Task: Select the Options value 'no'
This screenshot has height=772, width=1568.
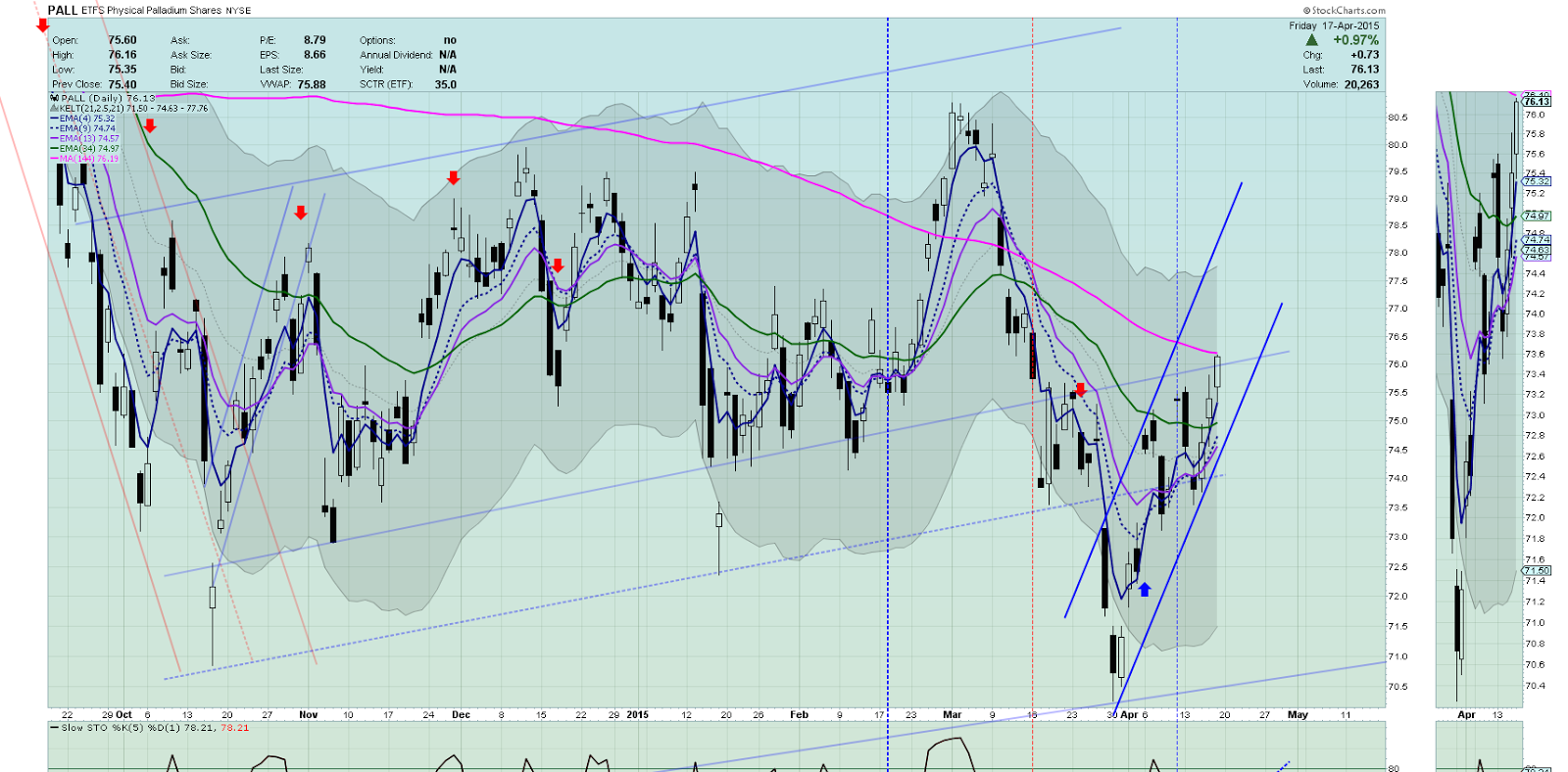Action: click(x=450, y=40)
